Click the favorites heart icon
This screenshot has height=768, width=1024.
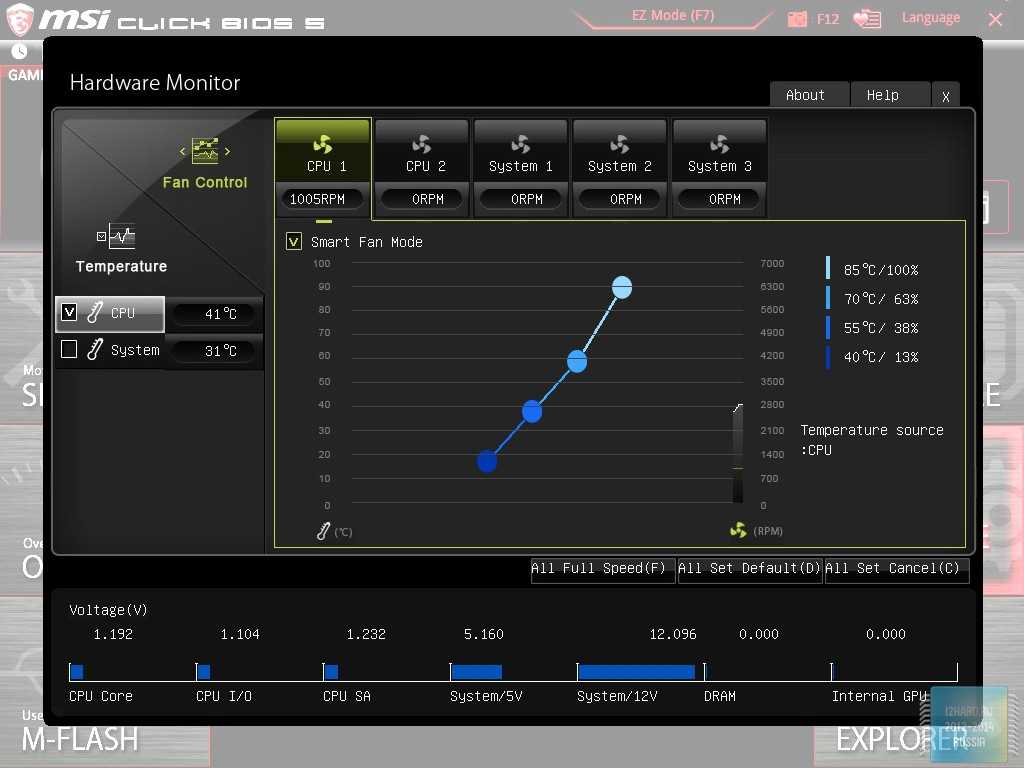point(867,19)
